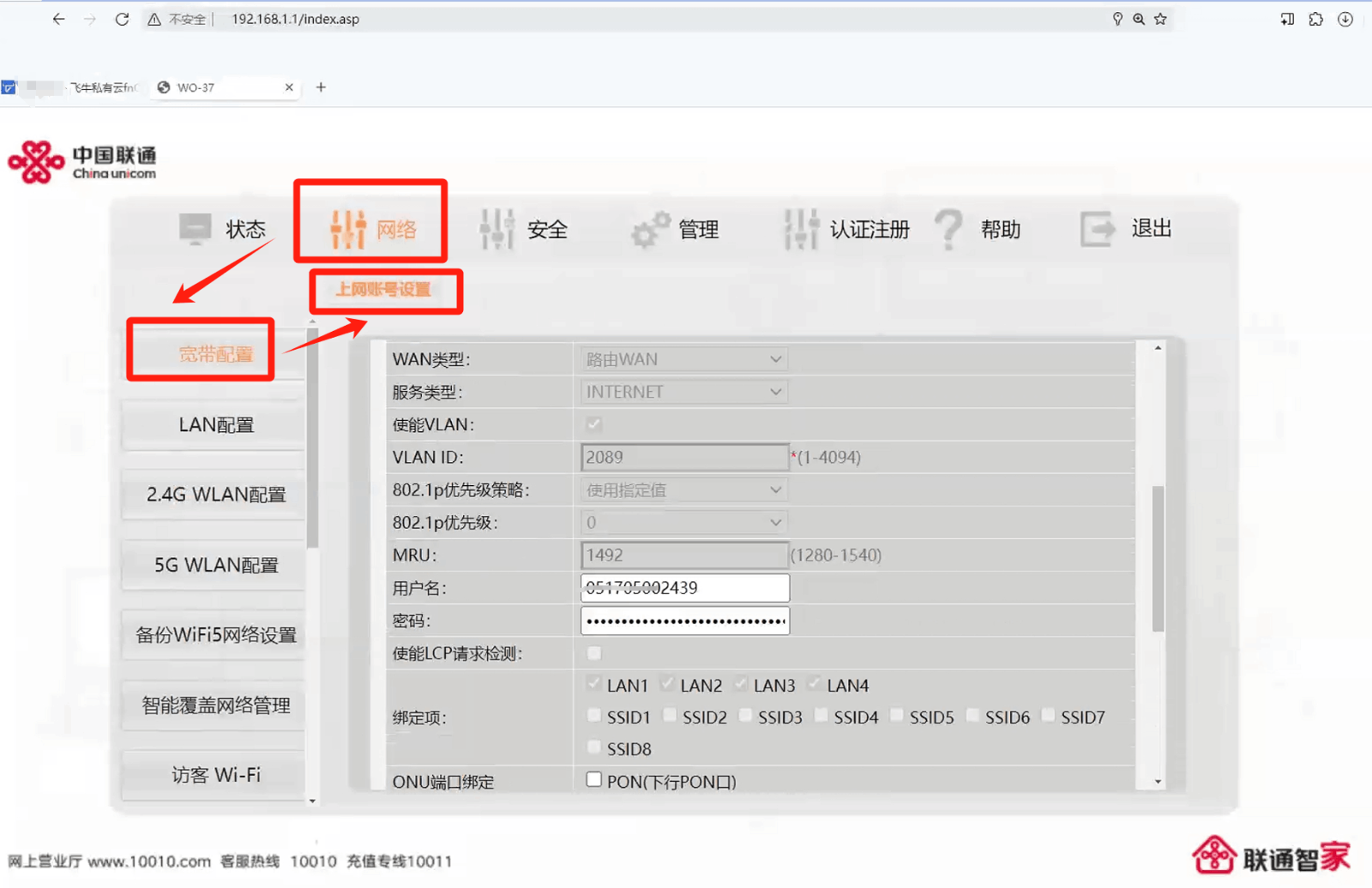
Task: Check the SSID1 binding checkbox
Action: pos(594,715)
